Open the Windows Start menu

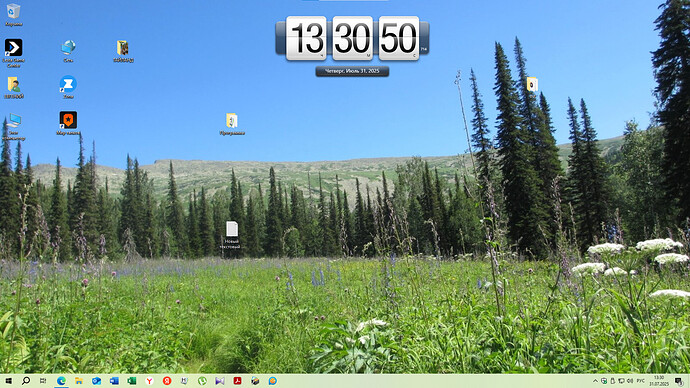[8, 381]
